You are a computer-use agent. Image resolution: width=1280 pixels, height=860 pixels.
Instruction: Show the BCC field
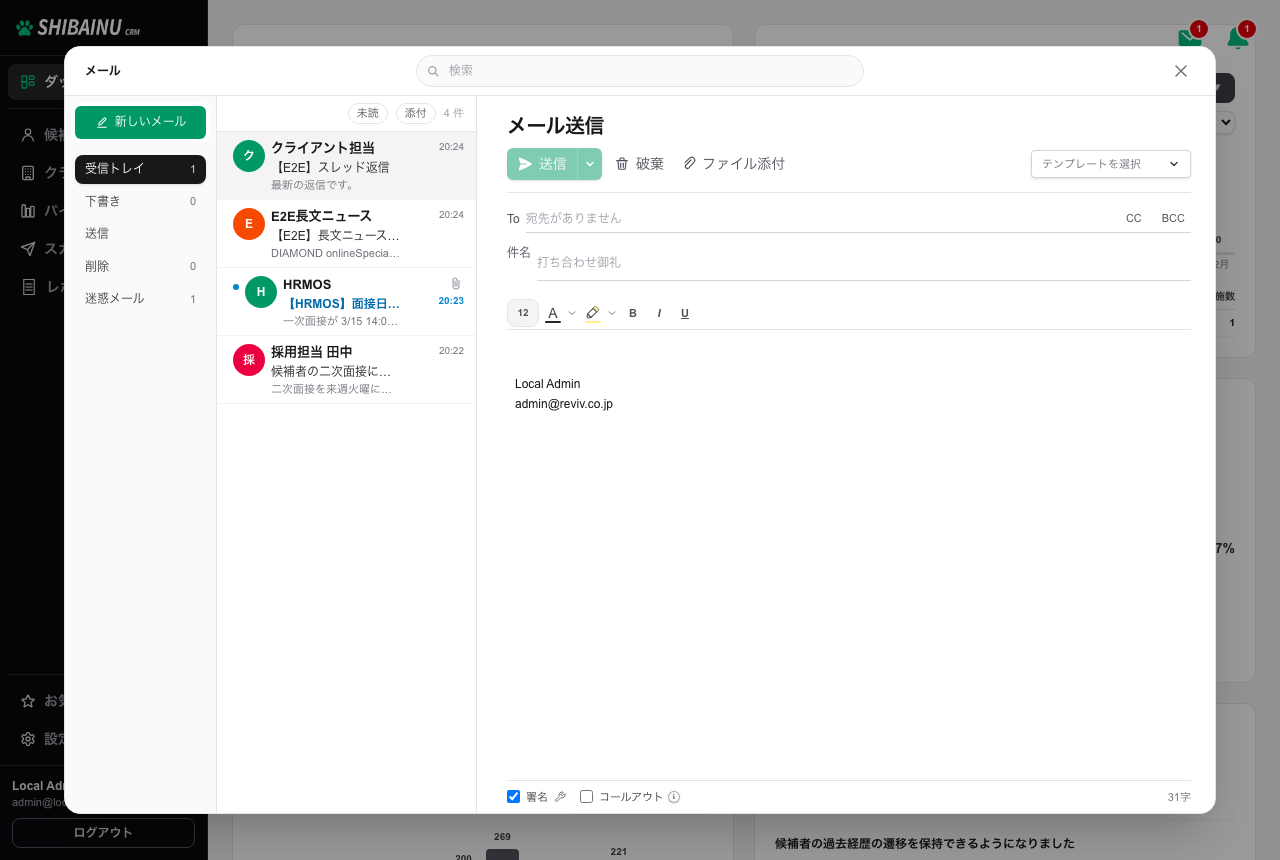pyautogui.click(x=1173, y=218)
